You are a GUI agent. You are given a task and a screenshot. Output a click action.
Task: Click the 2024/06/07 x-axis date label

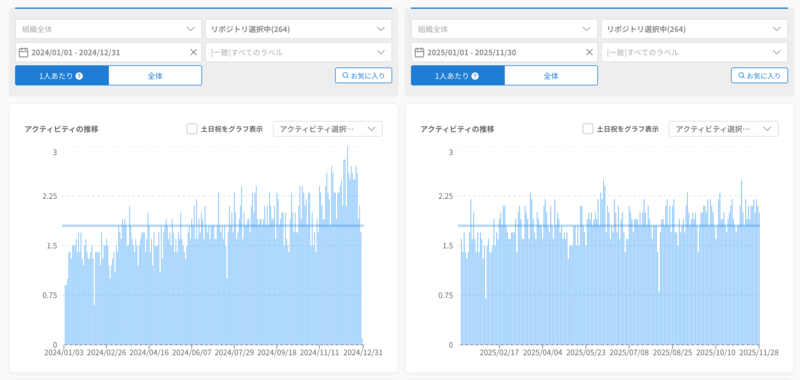192,352
